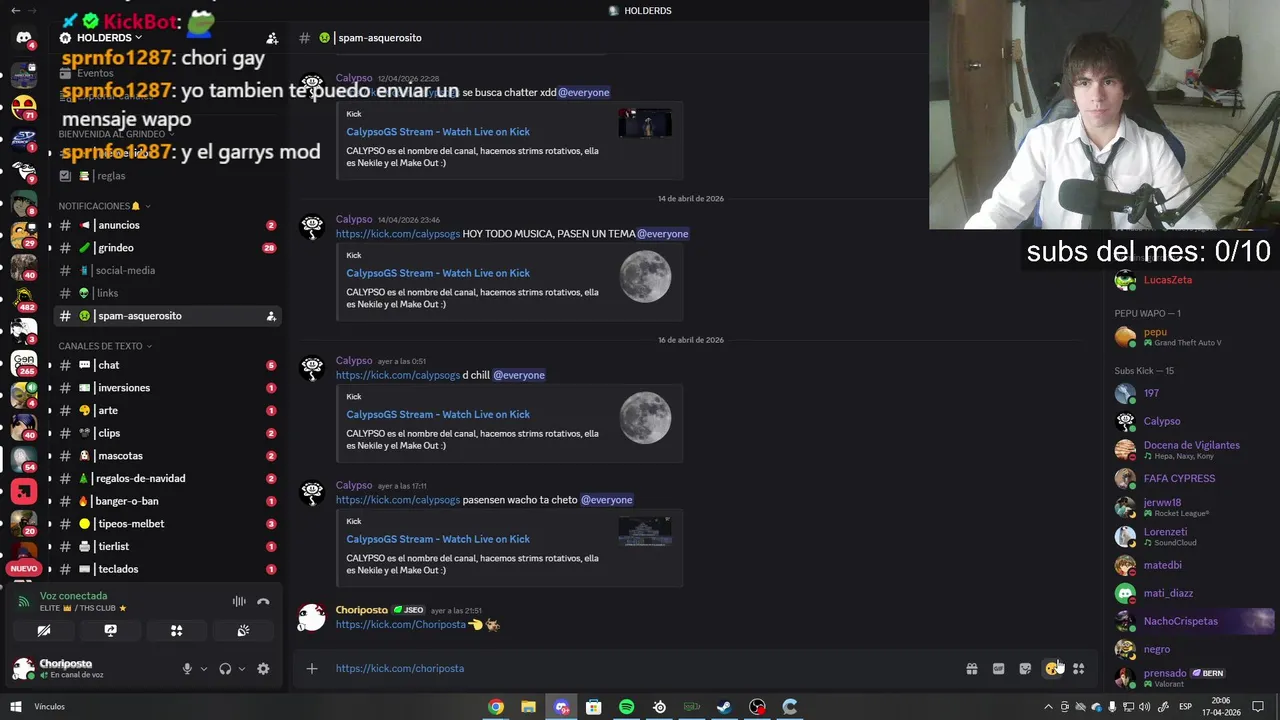Screen dimensions: 1280x720
Task: Open the GIF picker
Action: point(998,668)
